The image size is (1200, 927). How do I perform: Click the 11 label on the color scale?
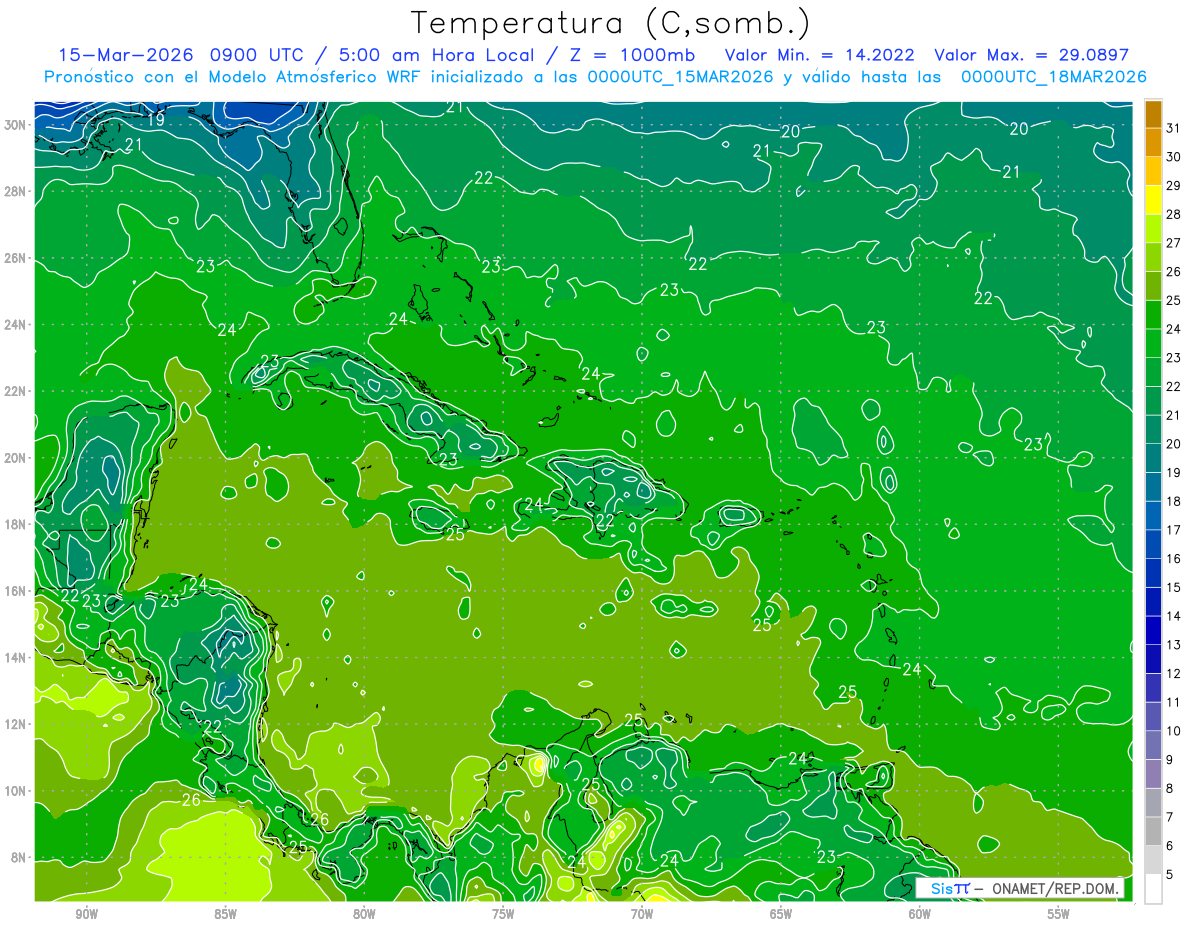point(1174,702)
